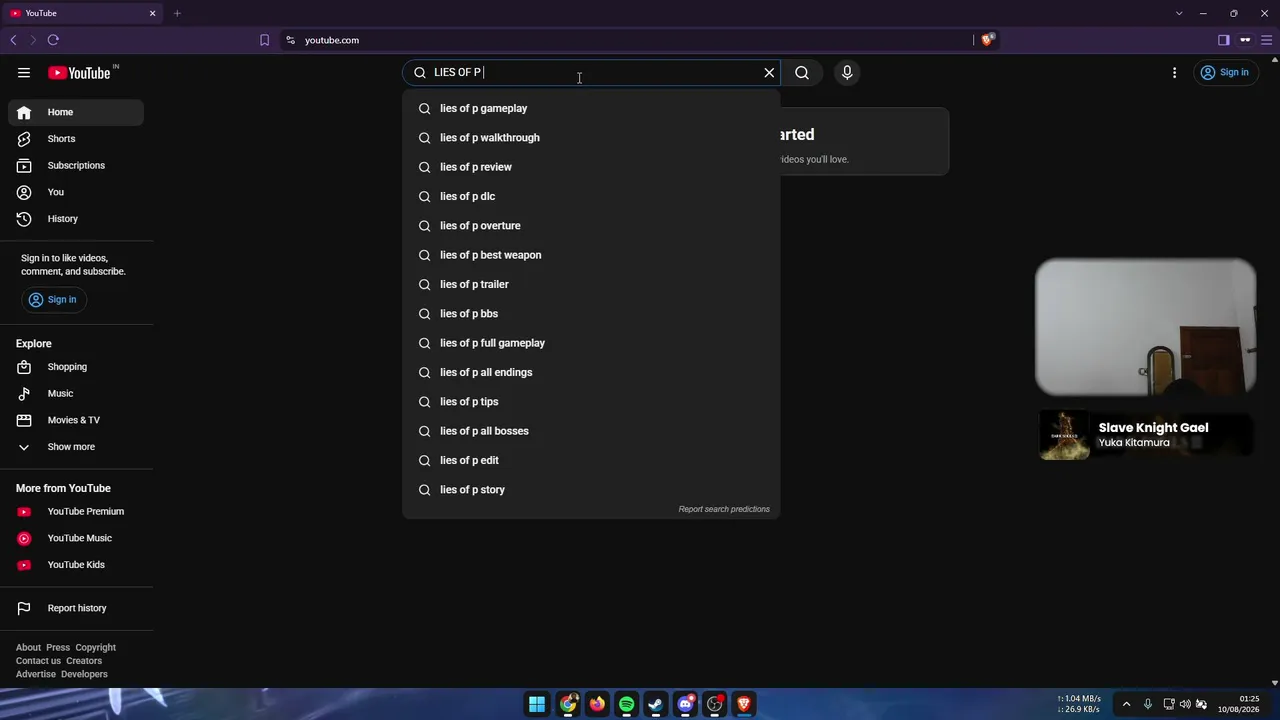
Task: Open Spotify from the taskbar
Action: point(626,704)
